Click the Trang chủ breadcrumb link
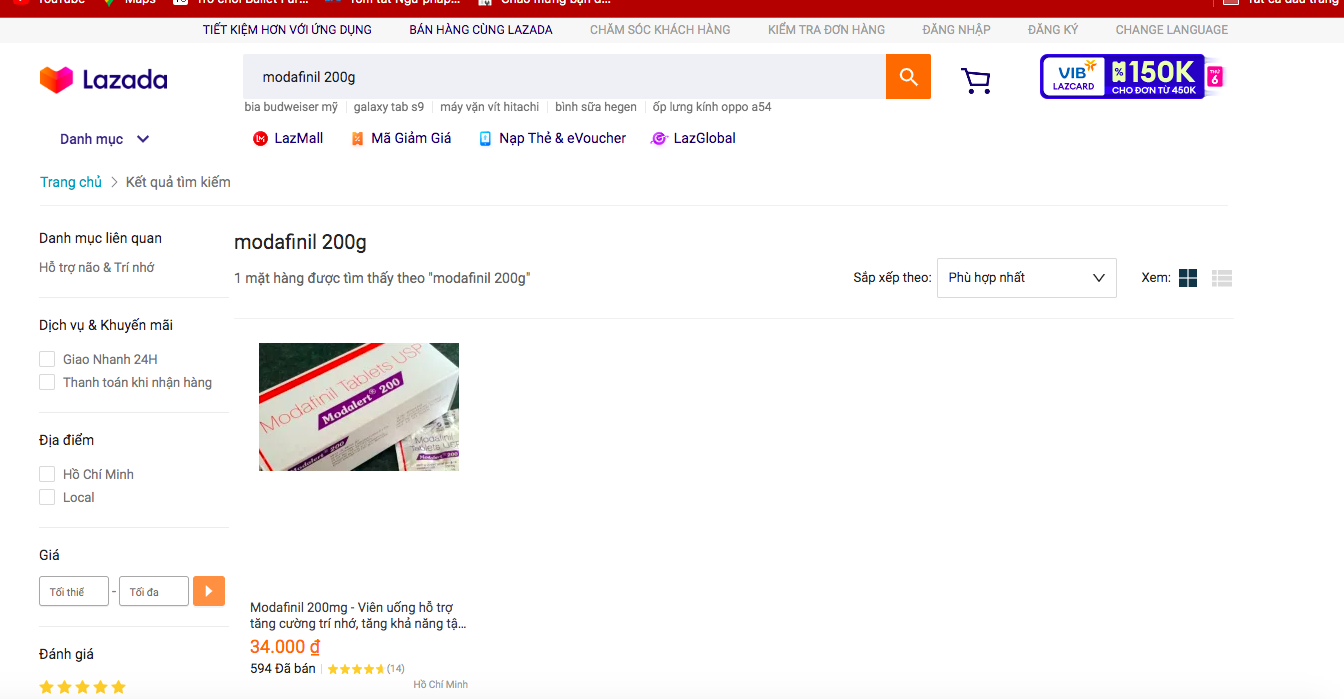Image resolution: width=1344 pixels, height=699 pixels. [x=71, y=182]
